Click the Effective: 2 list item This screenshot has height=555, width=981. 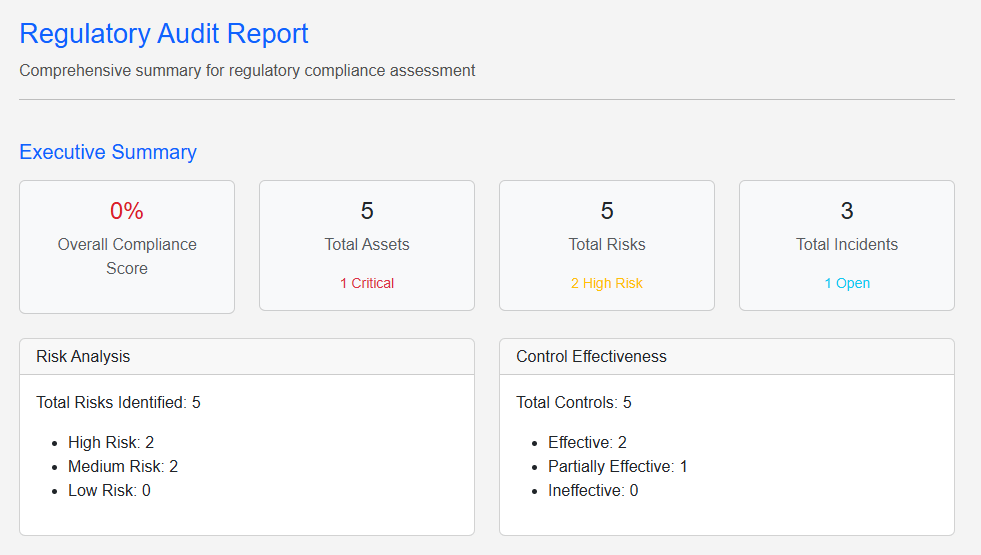[x=587, y=442]
